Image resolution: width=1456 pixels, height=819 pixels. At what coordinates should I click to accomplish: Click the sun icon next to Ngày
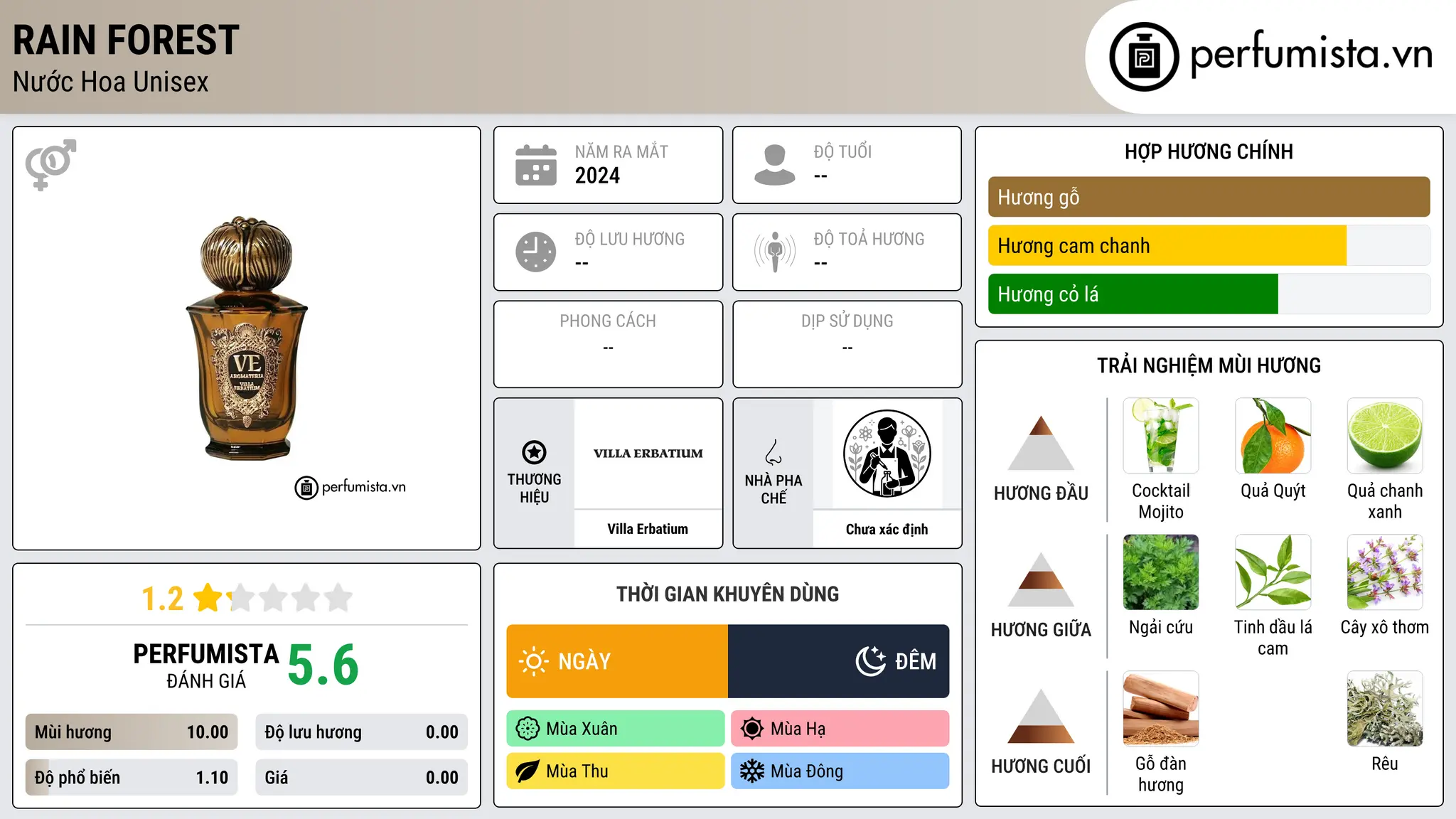pos(533,661)
